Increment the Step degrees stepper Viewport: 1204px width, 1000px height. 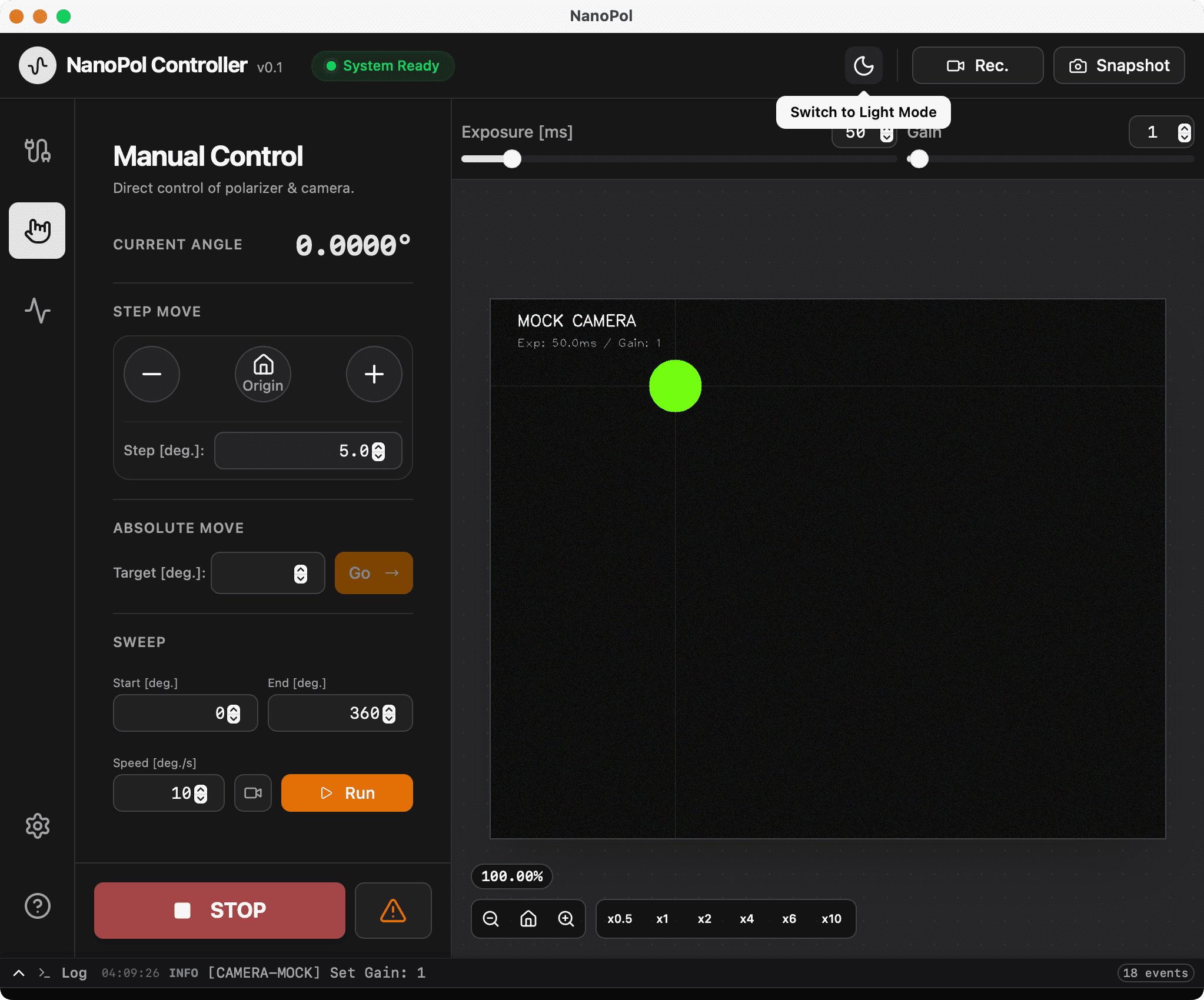pyautogui.click(x=379, y=447)
